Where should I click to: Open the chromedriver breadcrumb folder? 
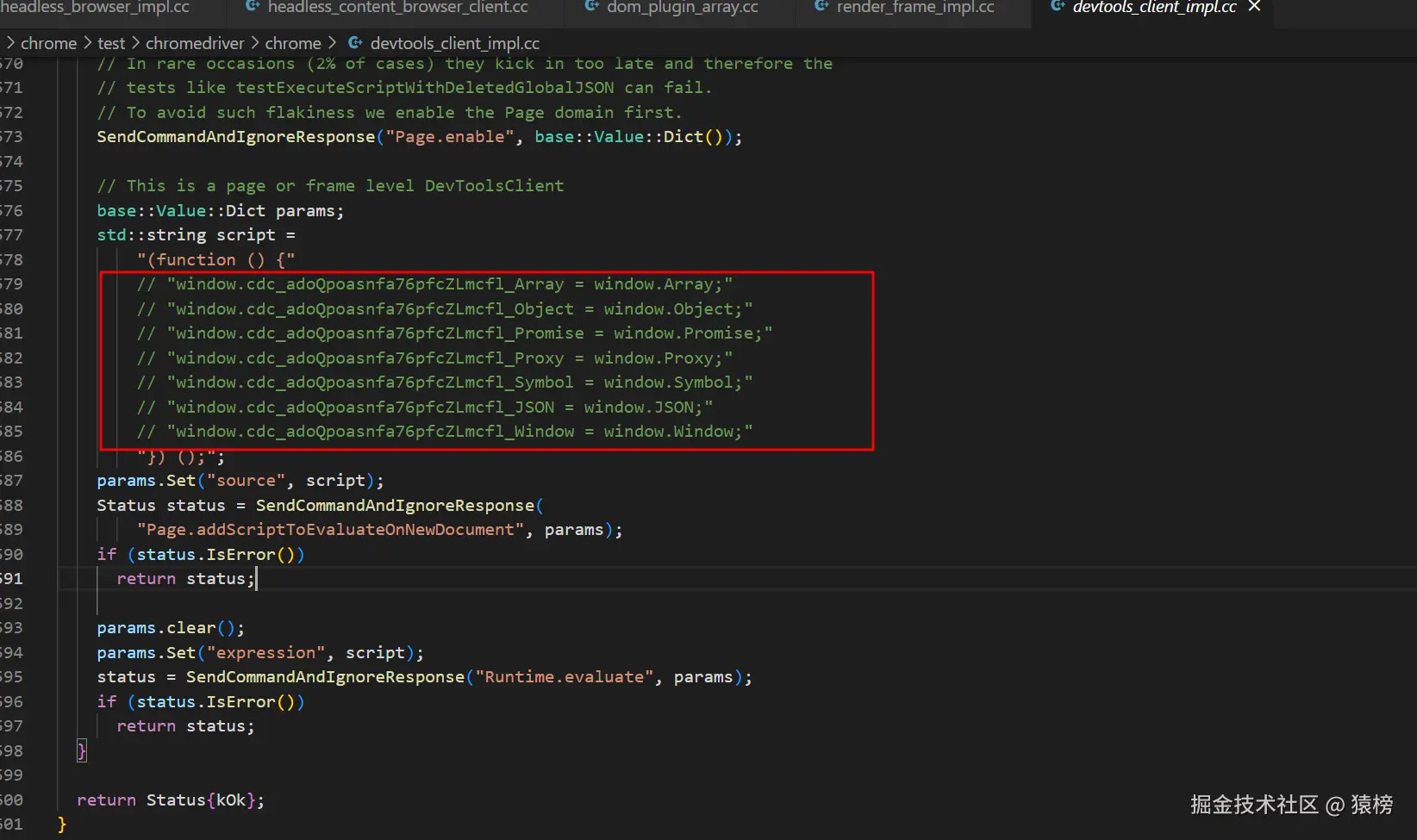point(195,43)
